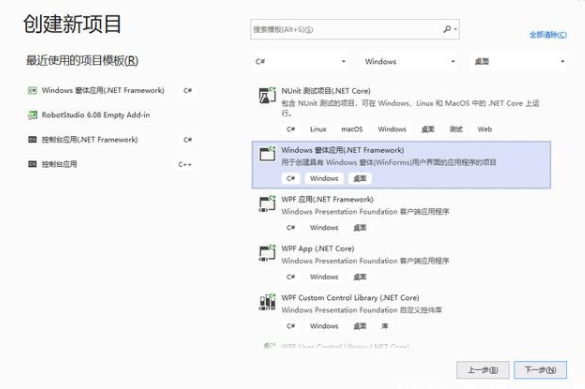
Task: Click the recent C++ console app icon
Action: pos(32,164)
